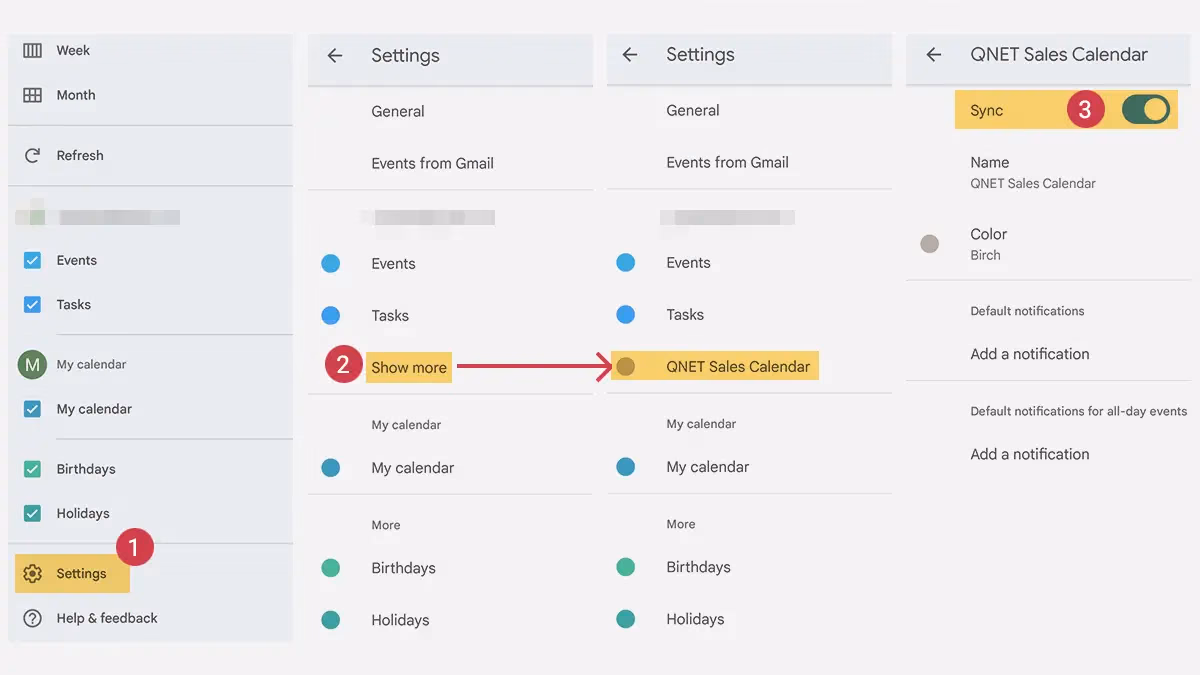Open Tasks in third panel Settings

(685, 315)
